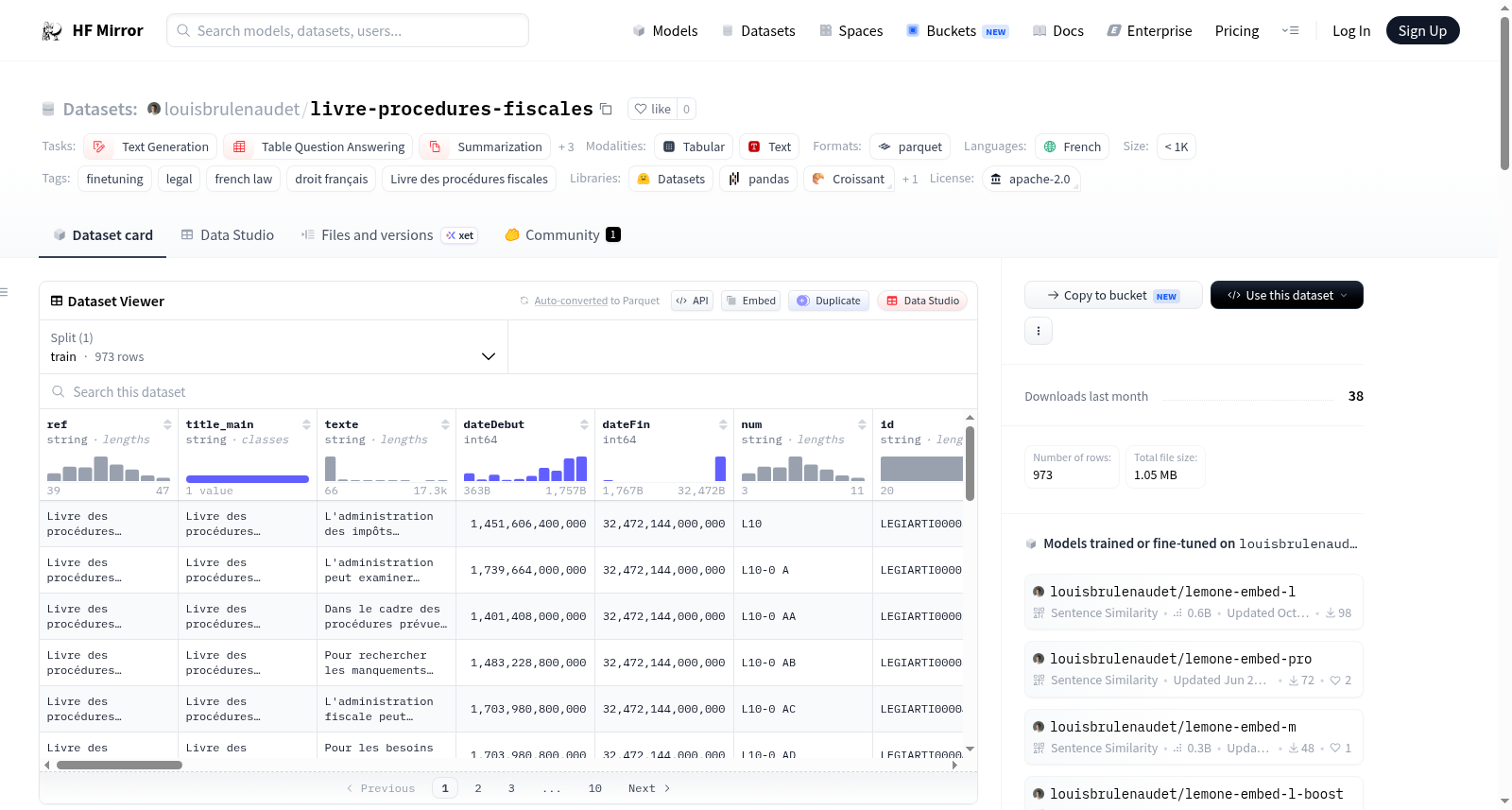Sort the title_main column using its arrows
1512x810 pixels.
pos(306,424)
